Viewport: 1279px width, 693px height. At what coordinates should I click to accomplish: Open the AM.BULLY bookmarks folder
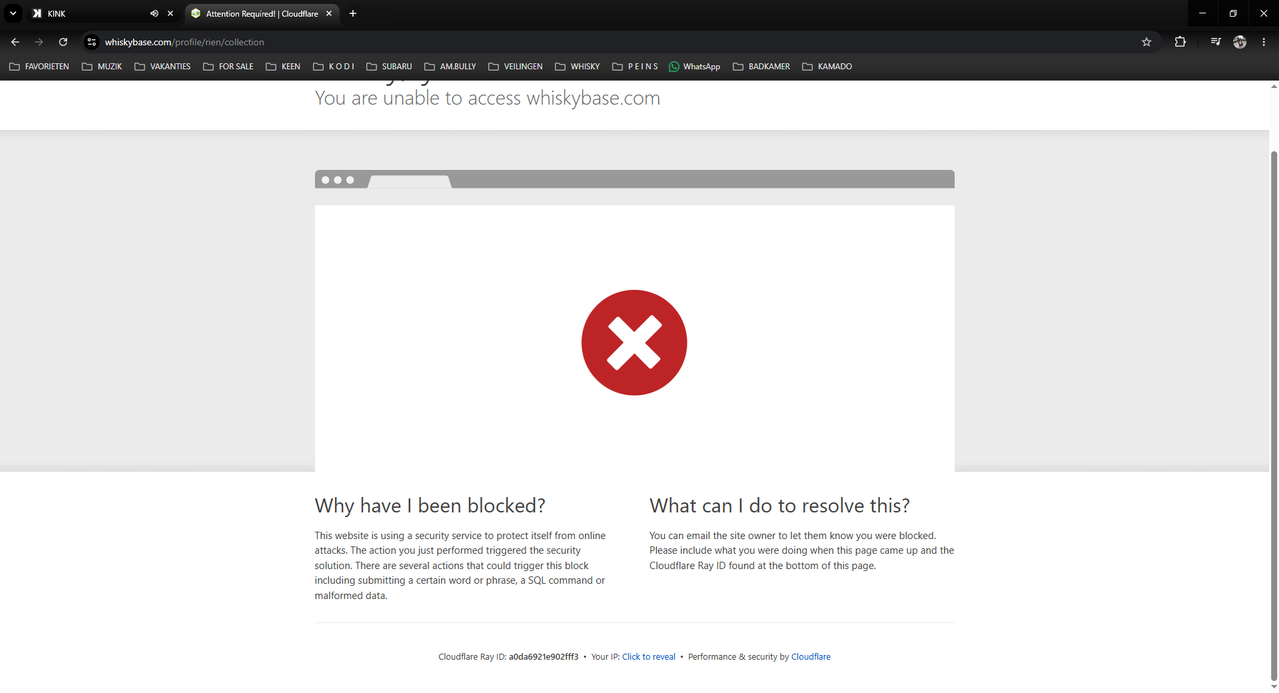coord(450,67)
